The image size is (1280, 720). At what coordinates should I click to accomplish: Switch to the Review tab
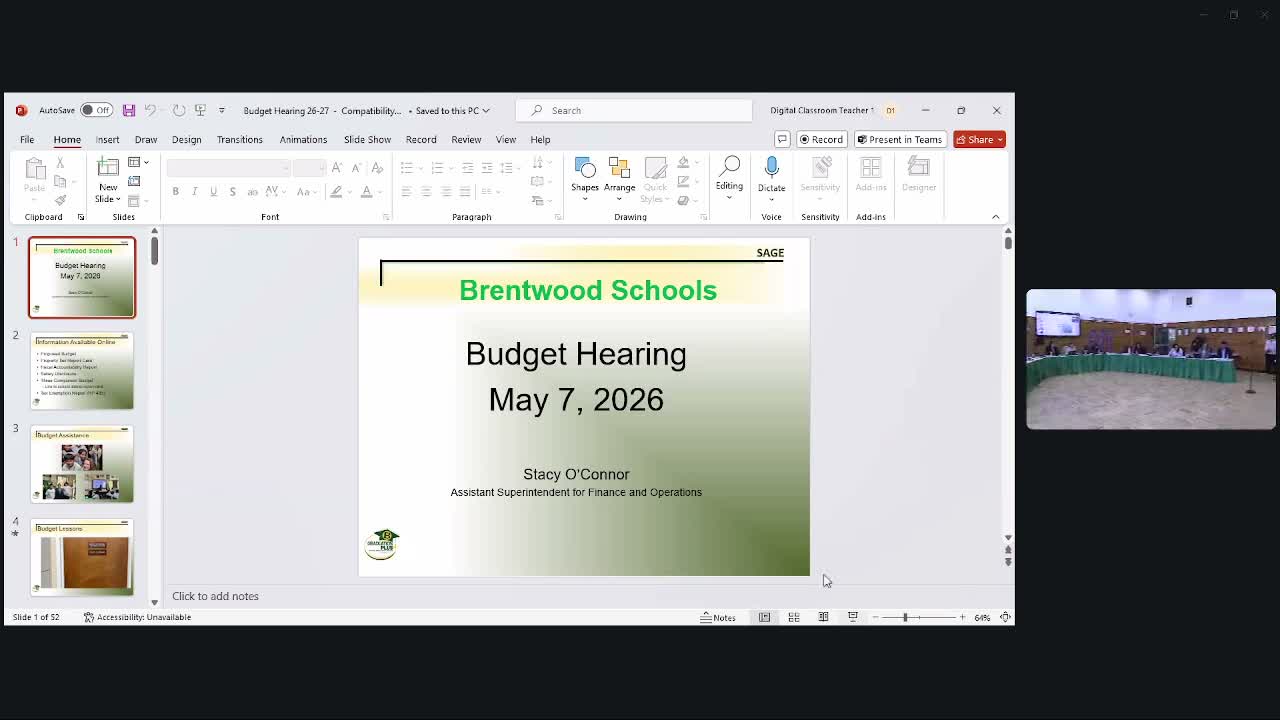click(466, 139)
